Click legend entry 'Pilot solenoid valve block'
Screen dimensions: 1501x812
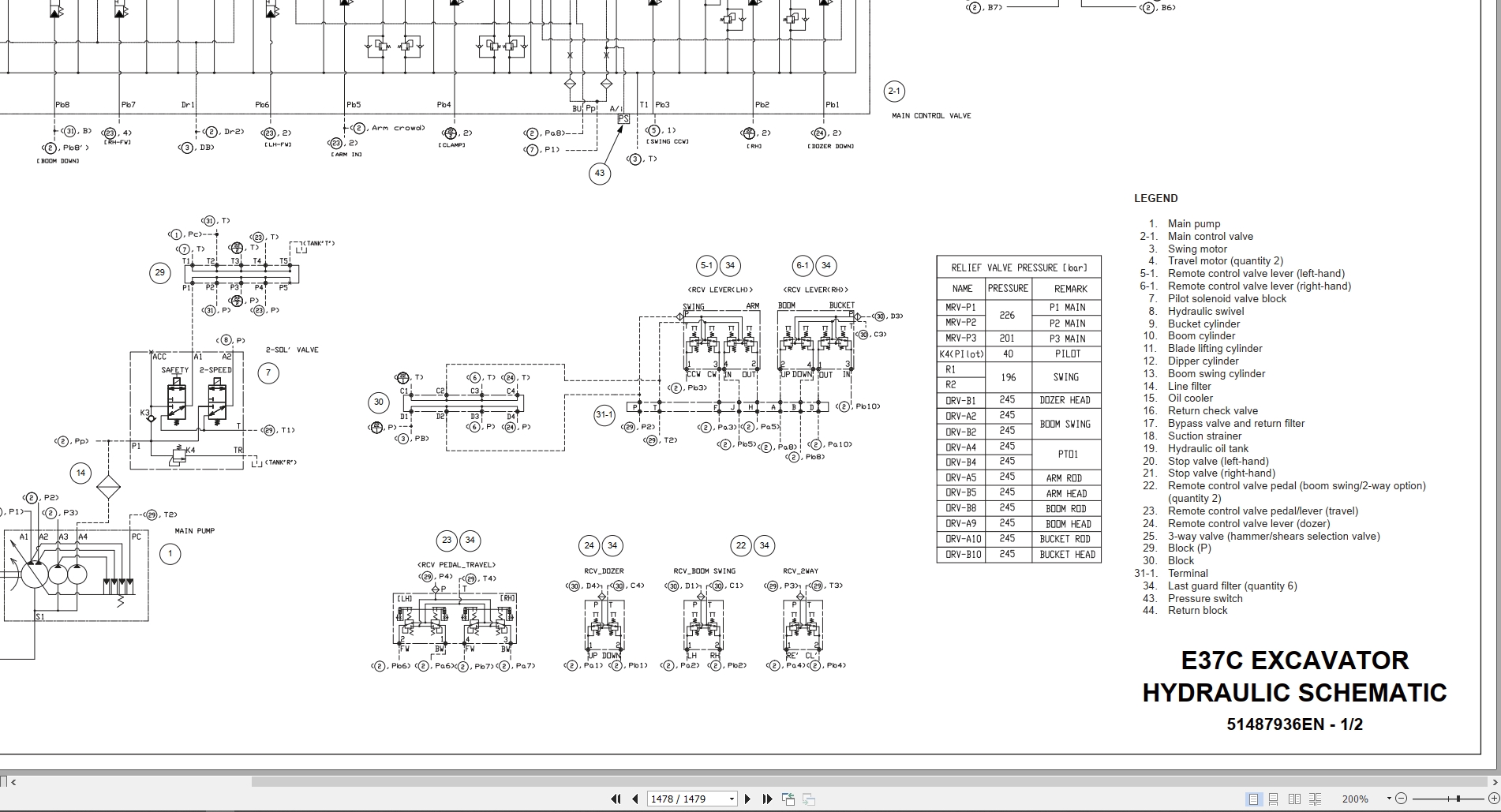click(1227, 298)
